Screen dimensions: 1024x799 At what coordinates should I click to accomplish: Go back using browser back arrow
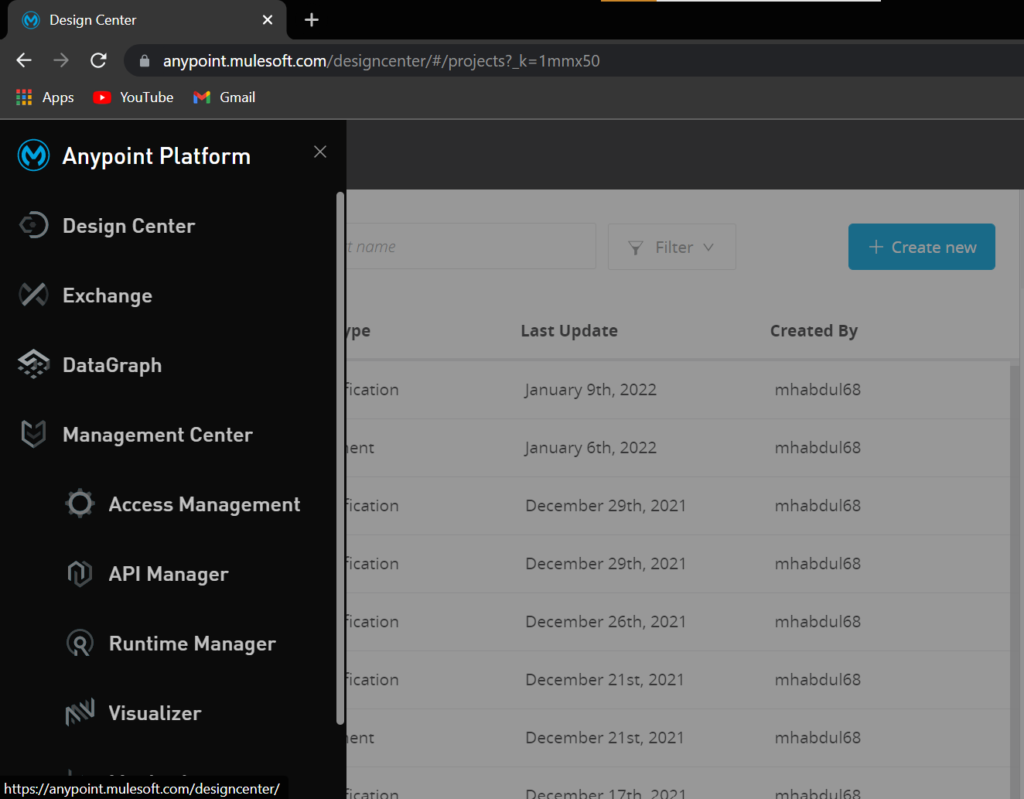click(24, 61)
